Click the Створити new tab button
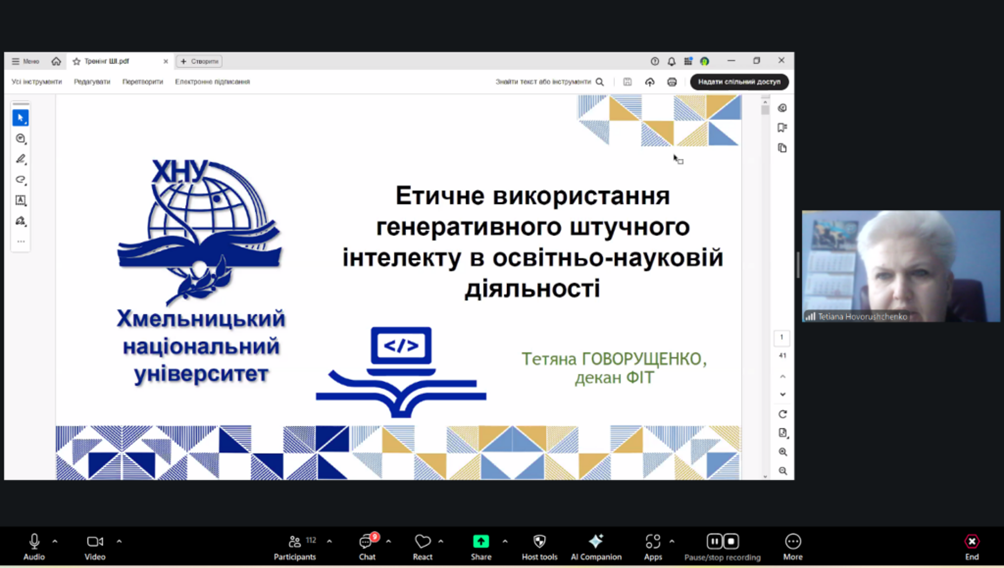The image size is (1004, 568). point(200,61)
